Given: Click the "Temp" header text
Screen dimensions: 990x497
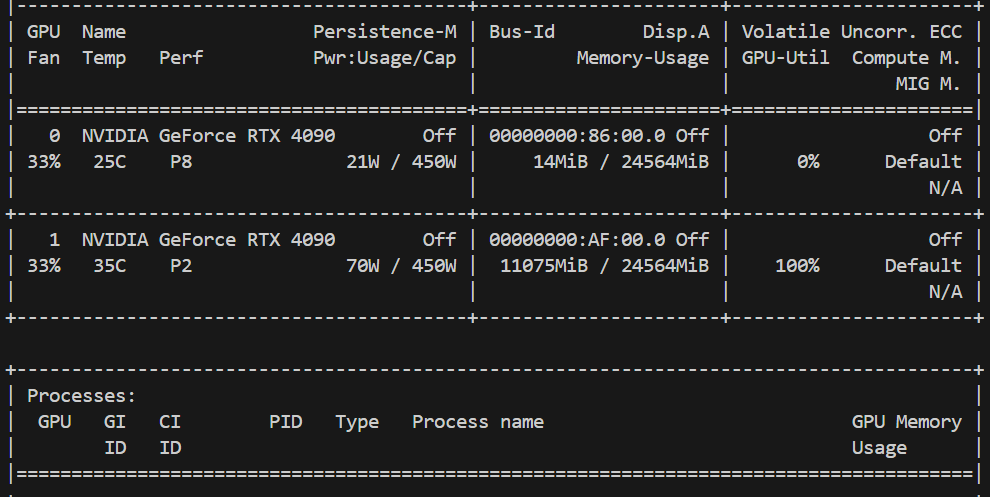Looking at the screenshot, I should (x=104, y=58).
